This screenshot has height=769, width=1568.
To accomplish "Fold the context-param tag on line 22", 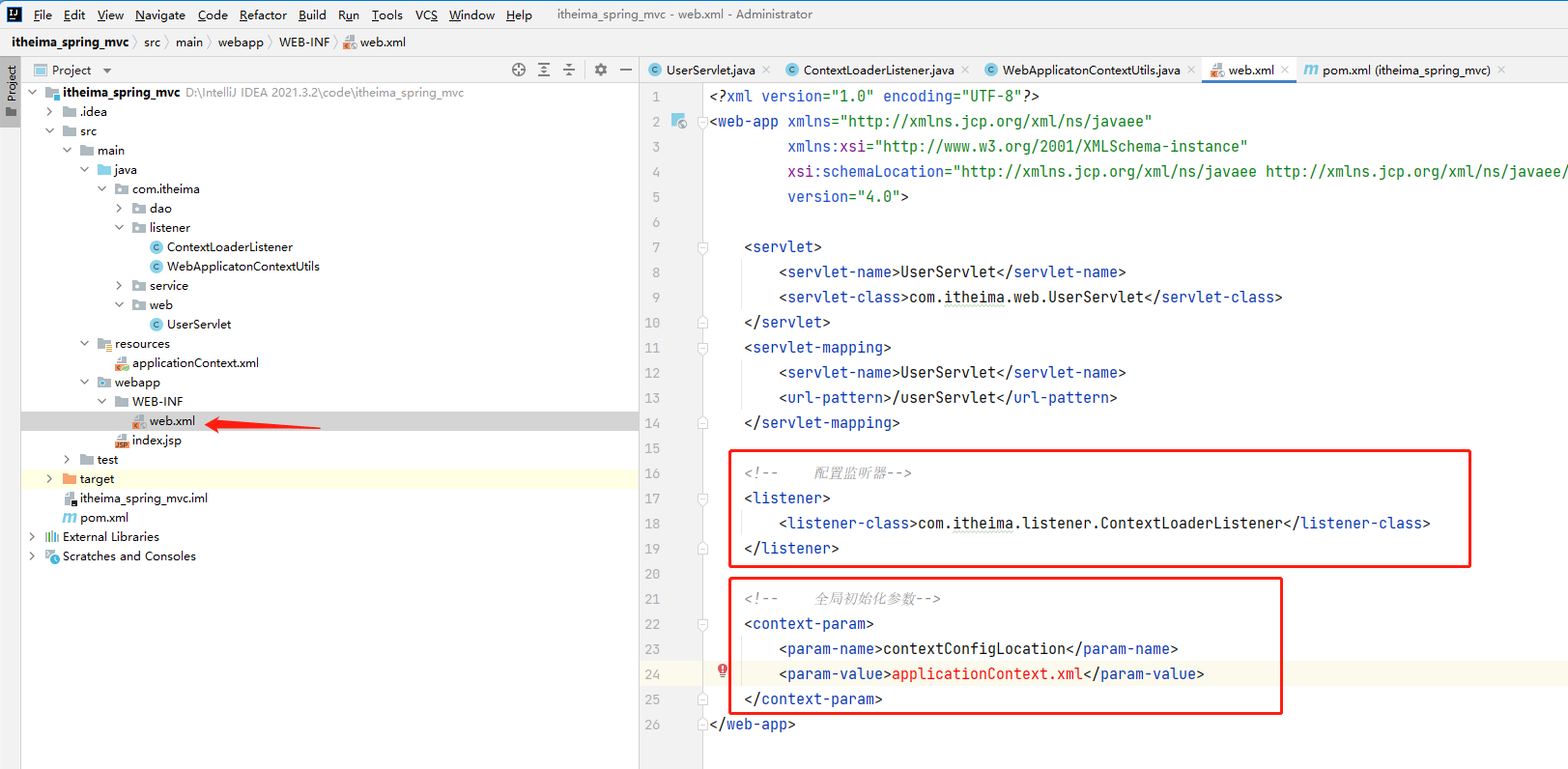I will click(x=703, y=624).
